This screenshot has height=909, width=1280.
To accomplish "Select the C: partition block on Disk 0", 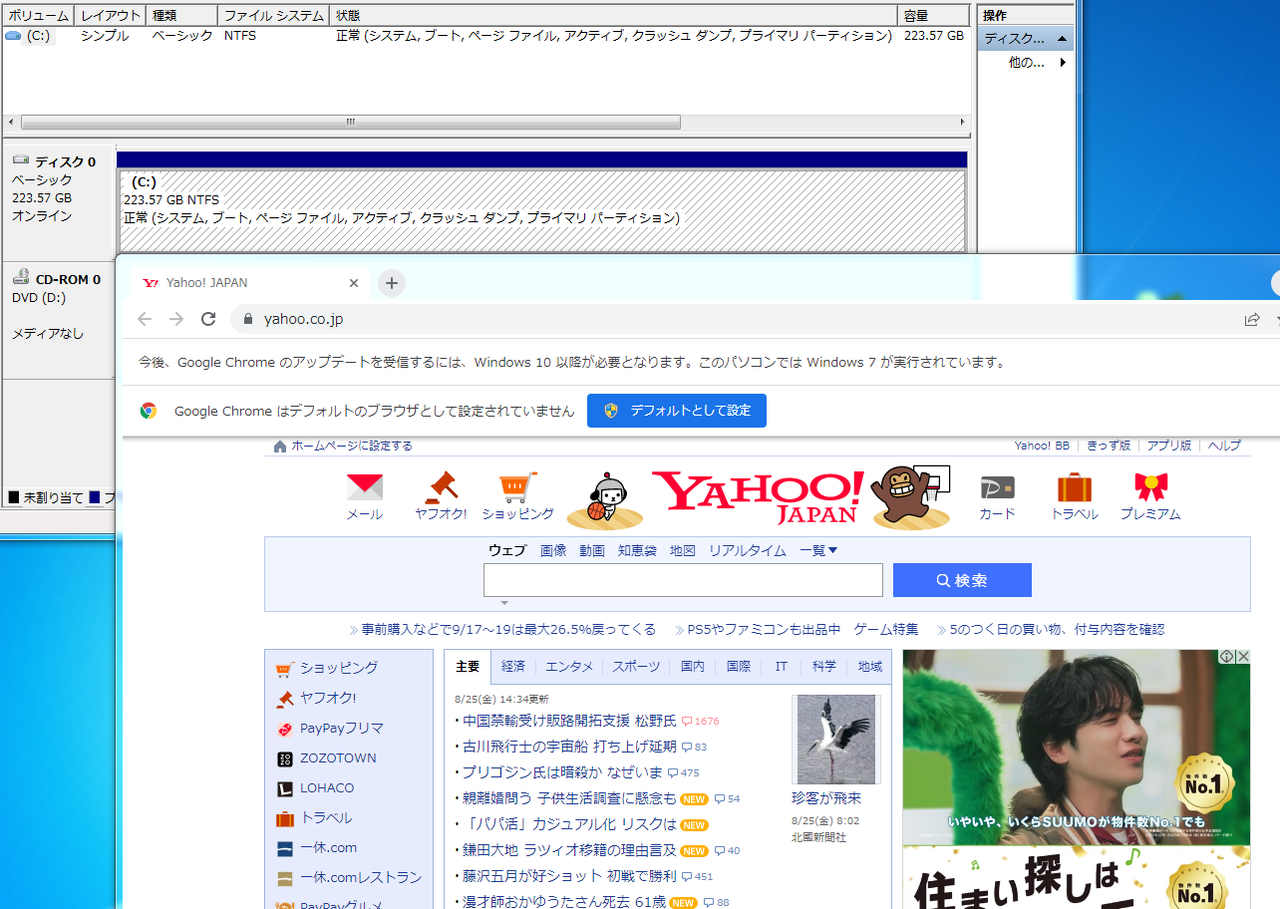I will tap(542, 211).
